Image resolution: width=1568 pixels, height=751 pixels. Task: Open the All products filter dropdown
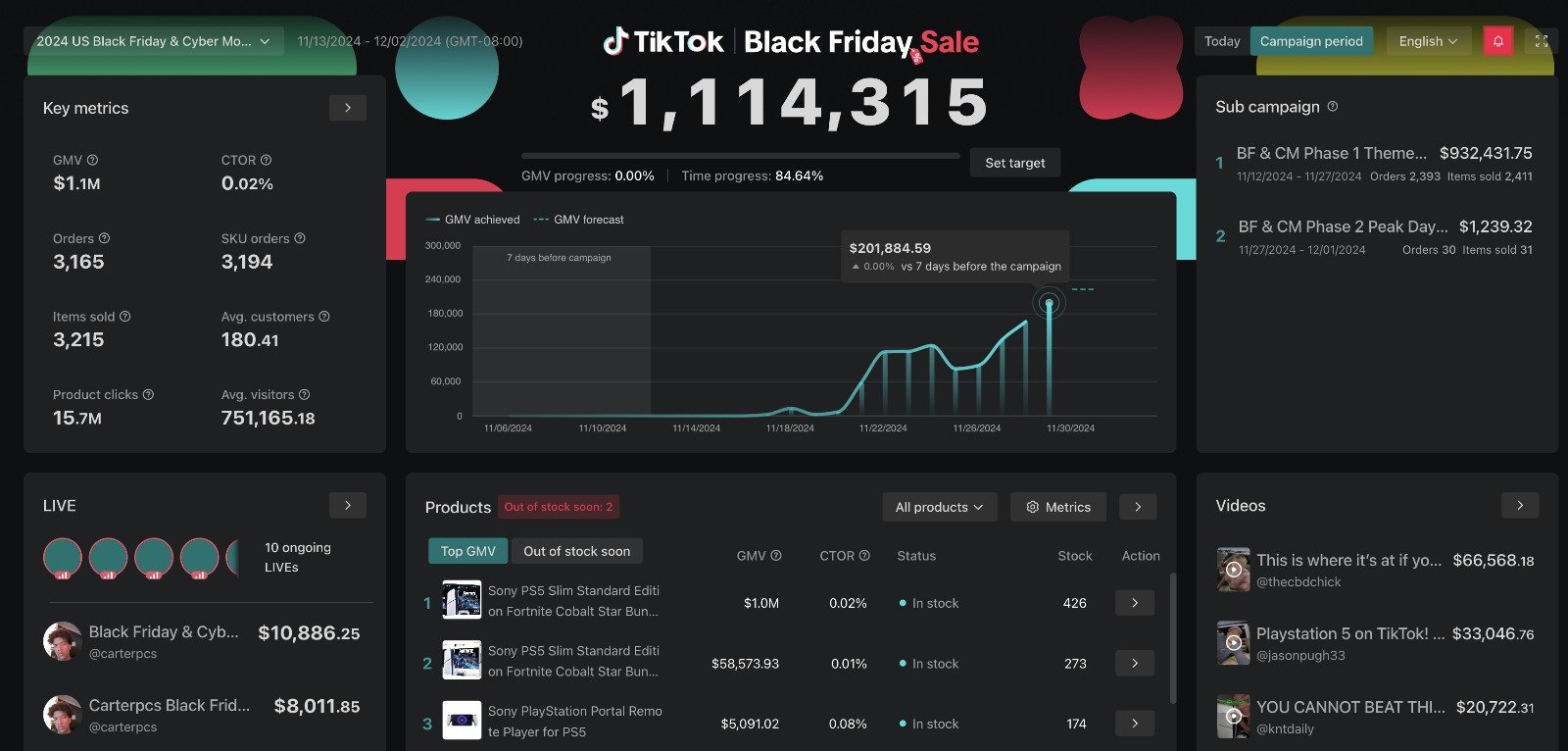coord(938,507)
